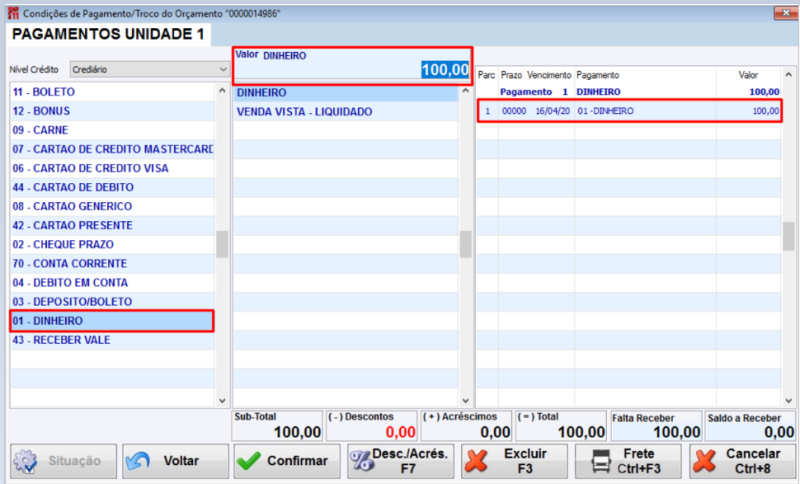
Task: Click the Saldo a Receber value field
Action: tap(751, 426)
